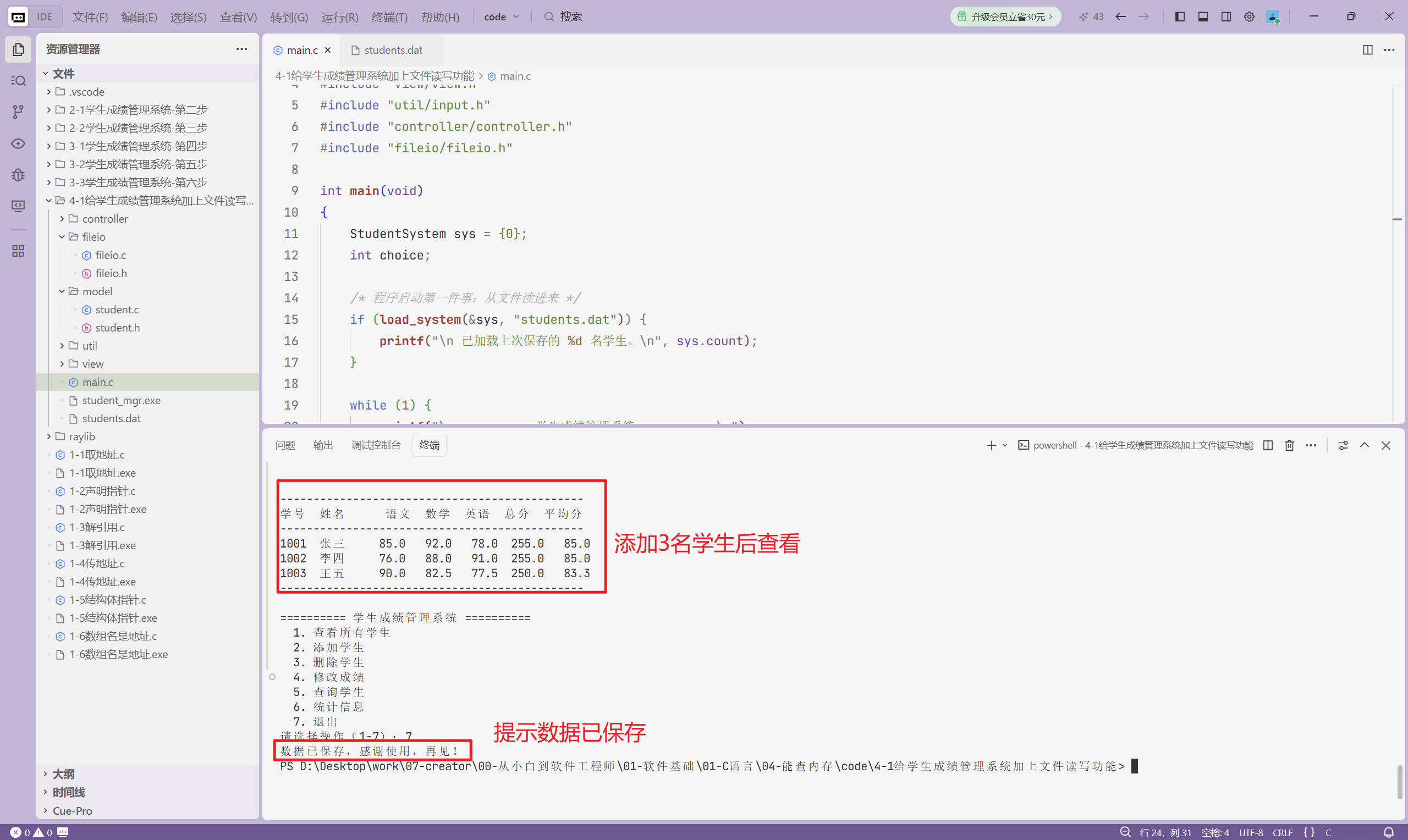Collapse the fileio folder
The height and width of the screenshot is (840, 1408).
(147, 236)
